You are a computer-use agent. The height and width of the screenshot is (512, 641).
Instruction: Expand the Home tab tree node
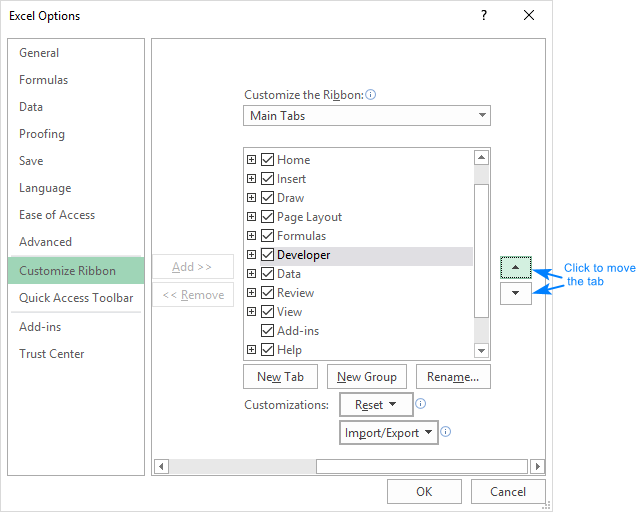click(251, 160)
